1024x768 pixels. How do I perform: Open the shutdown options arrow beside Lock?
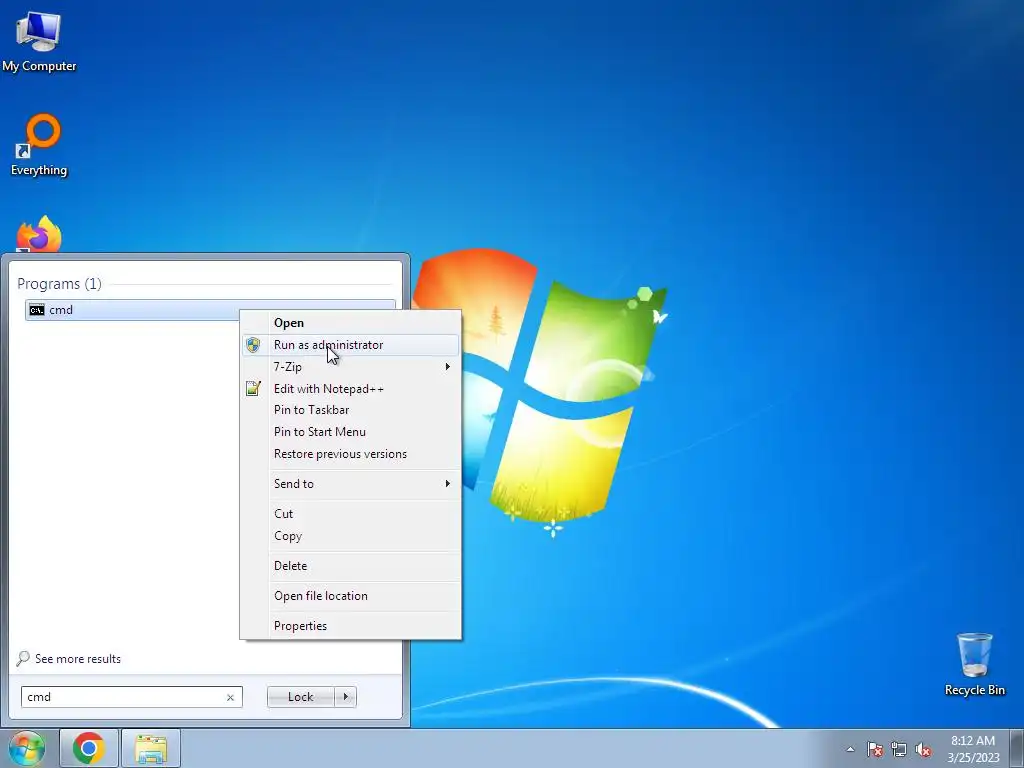[x=345, y=697]
